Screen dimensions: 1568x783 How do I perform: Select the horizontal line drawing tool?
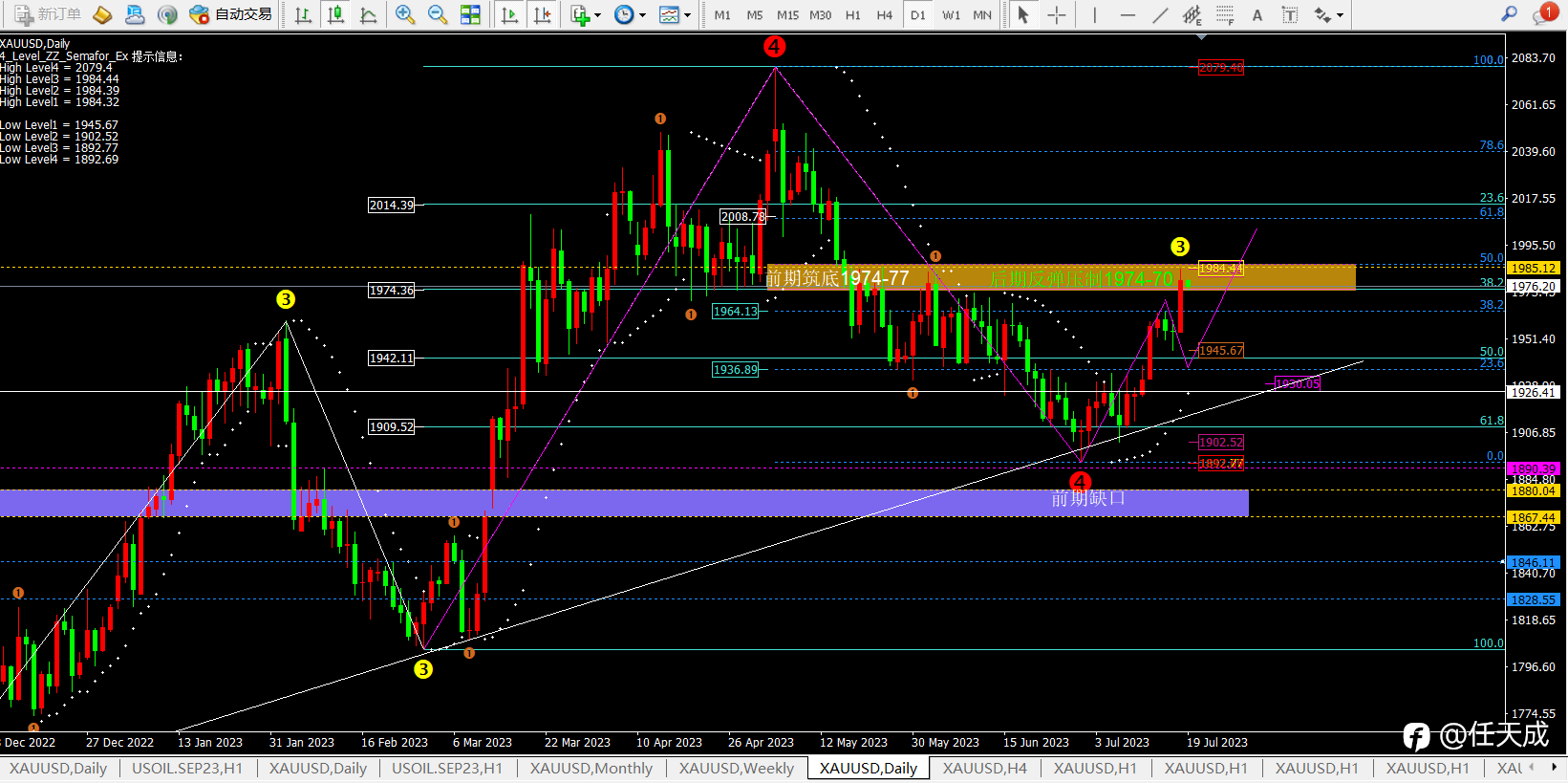pyautogui.click(x=1128, y=14)
